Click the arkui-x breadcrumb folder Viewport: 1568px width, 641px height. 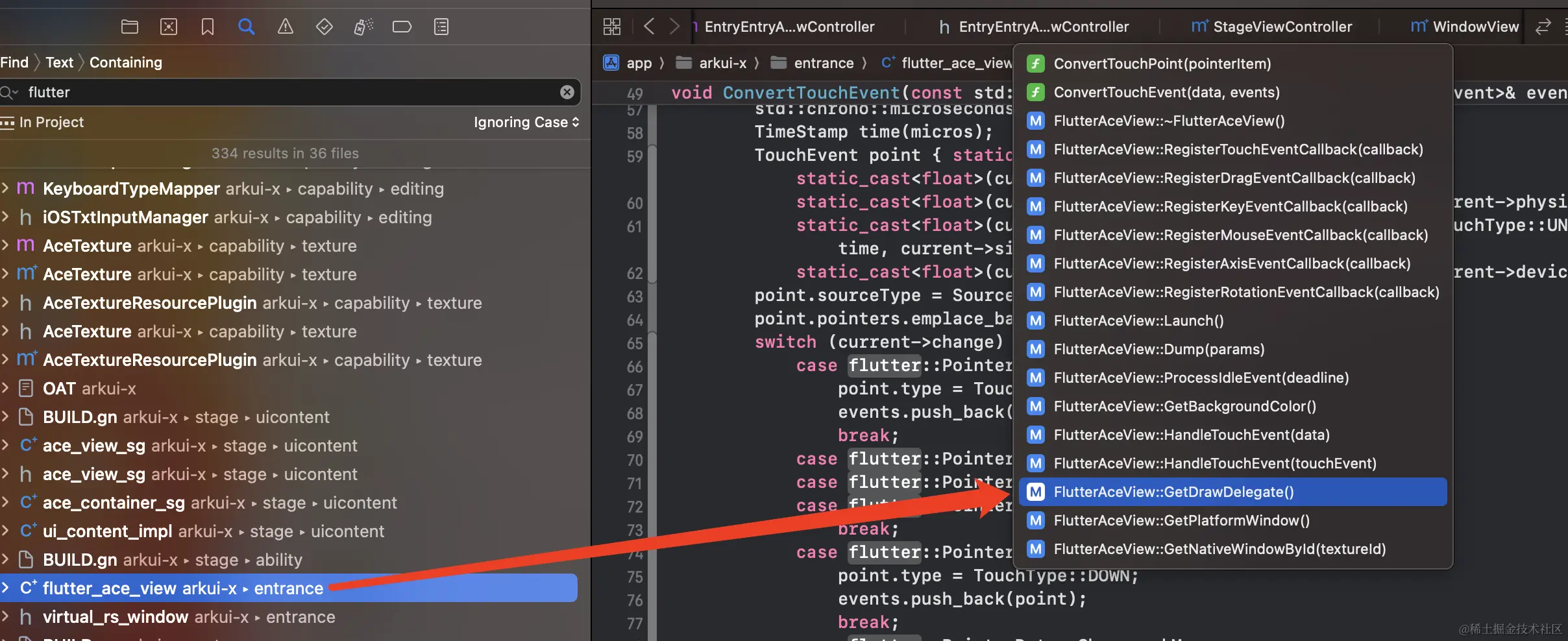(711, 63)
